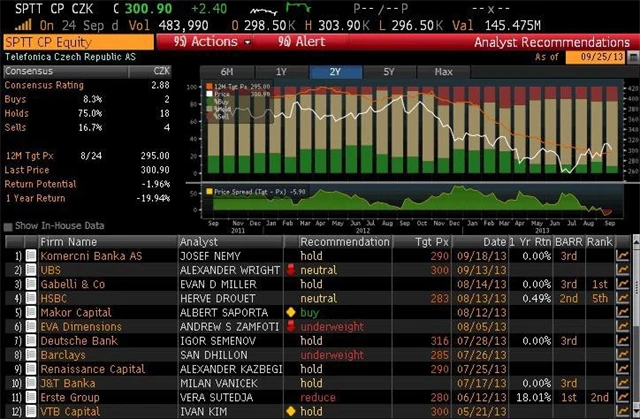Click document icon beside Deutsche Bank
Image resolution: width=640 pixels, height=419 pixels.
coord(29,340)
